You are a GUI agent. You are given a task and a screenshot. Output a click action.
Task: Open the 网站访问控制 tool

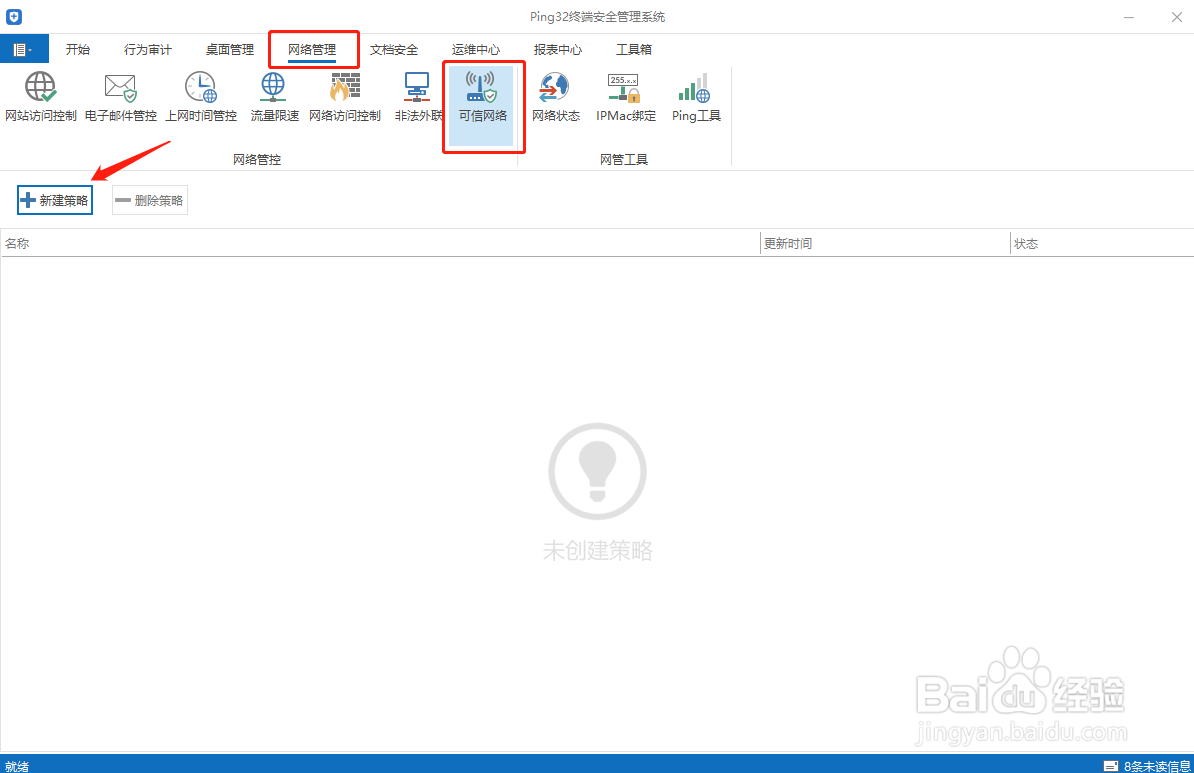pyautogui.click(x=40, y=97)
